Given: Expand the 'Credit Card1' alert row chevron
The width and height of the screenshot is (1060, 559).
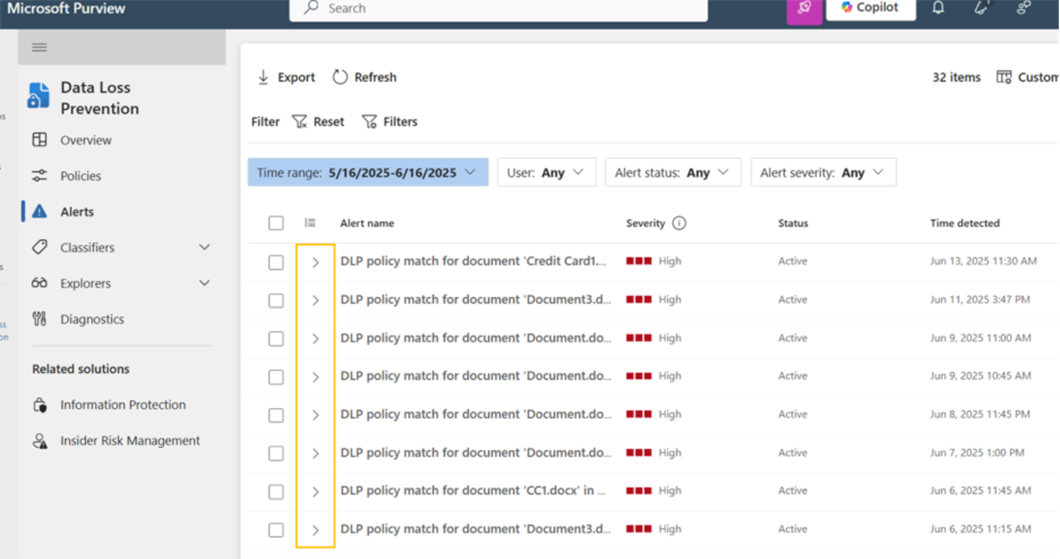Looking at the screenshot, I should pos(315,262).
